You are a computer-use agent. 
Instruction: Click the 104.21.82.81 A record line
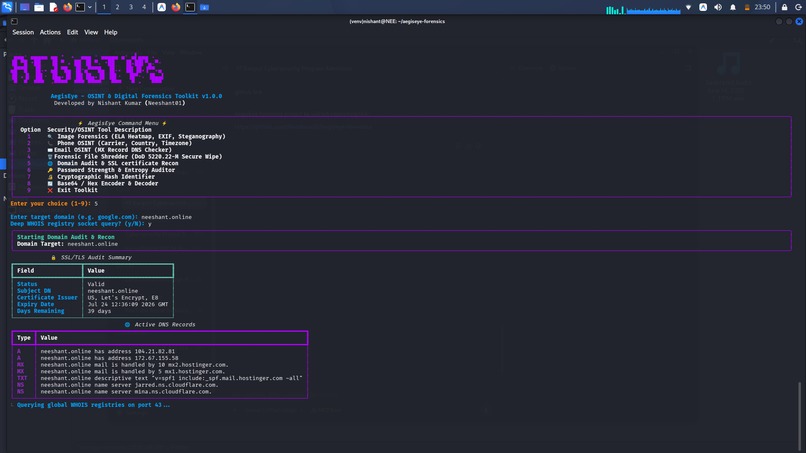[107, 351]
